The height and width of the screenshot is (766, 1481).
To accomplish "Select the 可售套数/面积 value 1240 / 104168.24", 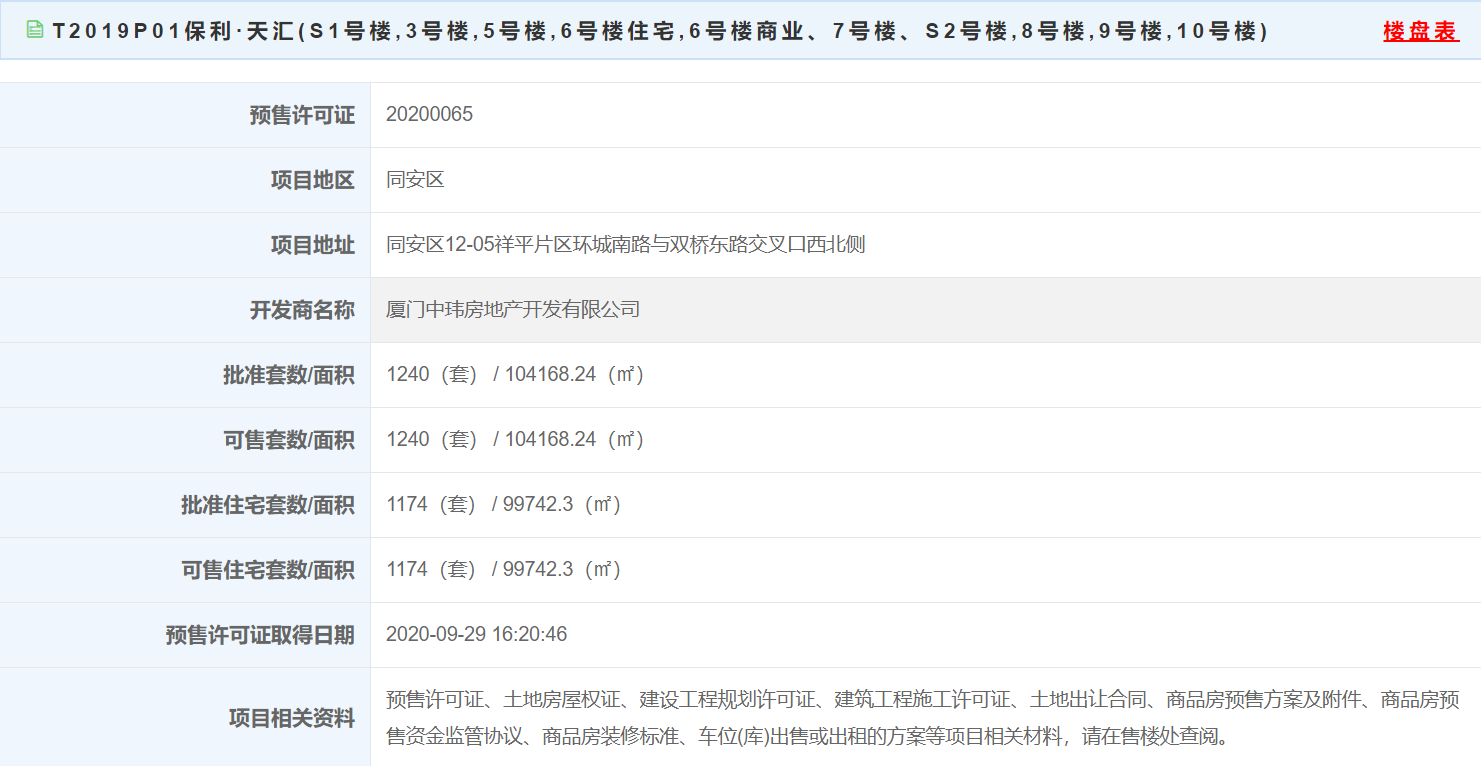I will (x=515, y=440).
